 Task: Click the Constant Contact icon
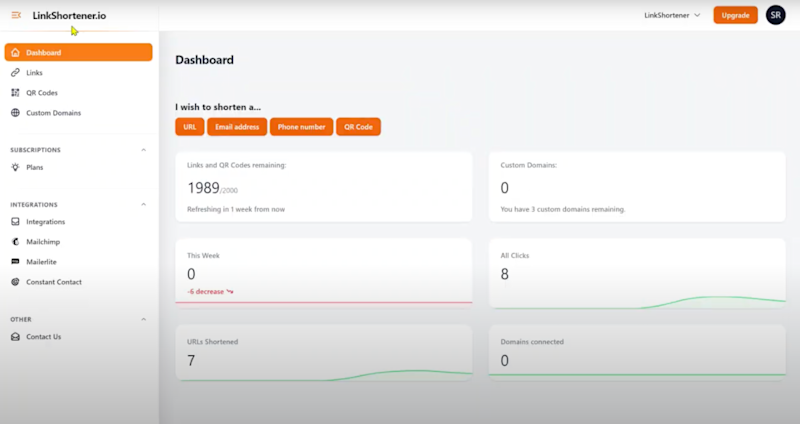coord(15,282)
